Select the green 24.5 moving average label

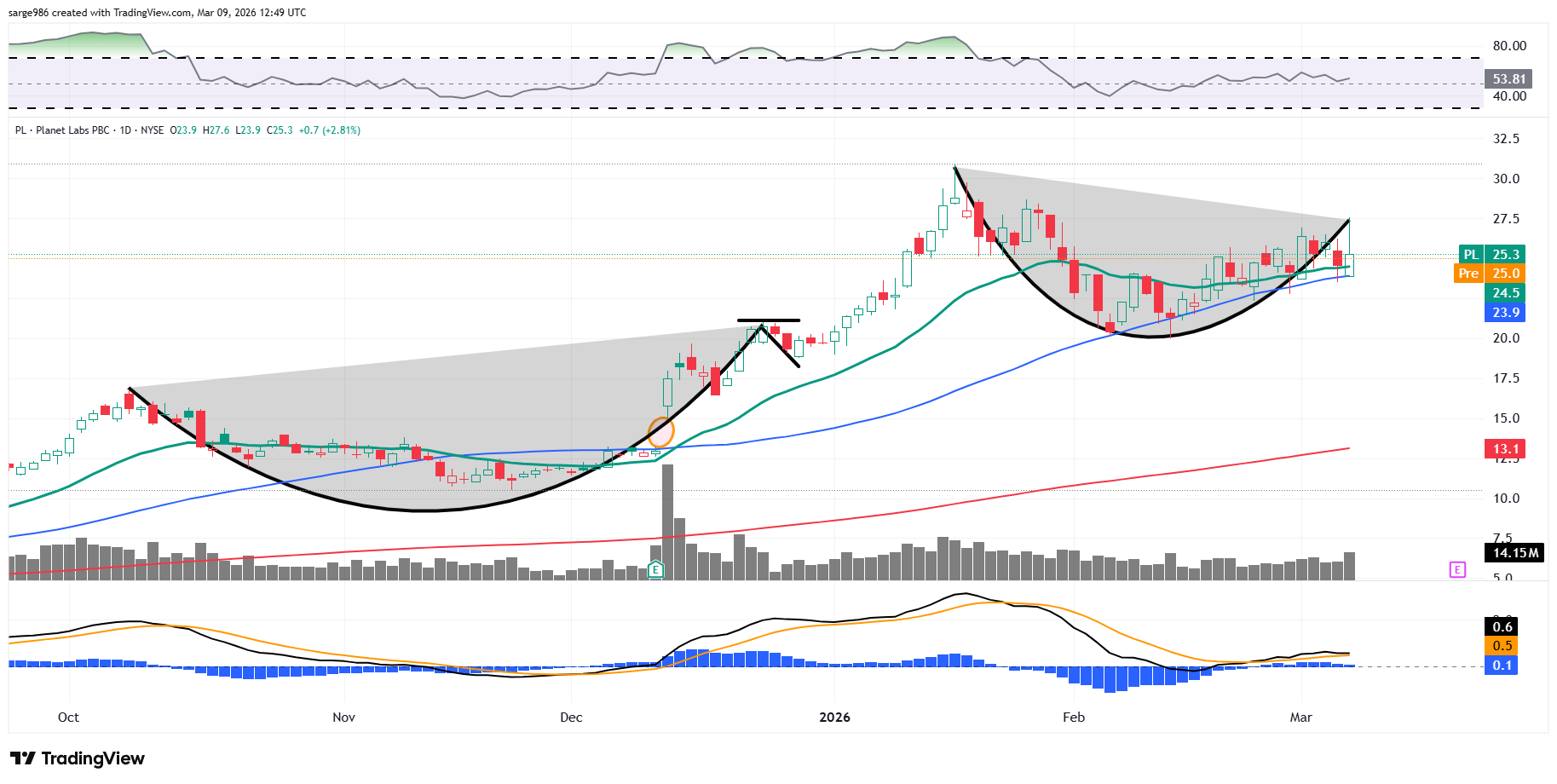[1505, 293]
